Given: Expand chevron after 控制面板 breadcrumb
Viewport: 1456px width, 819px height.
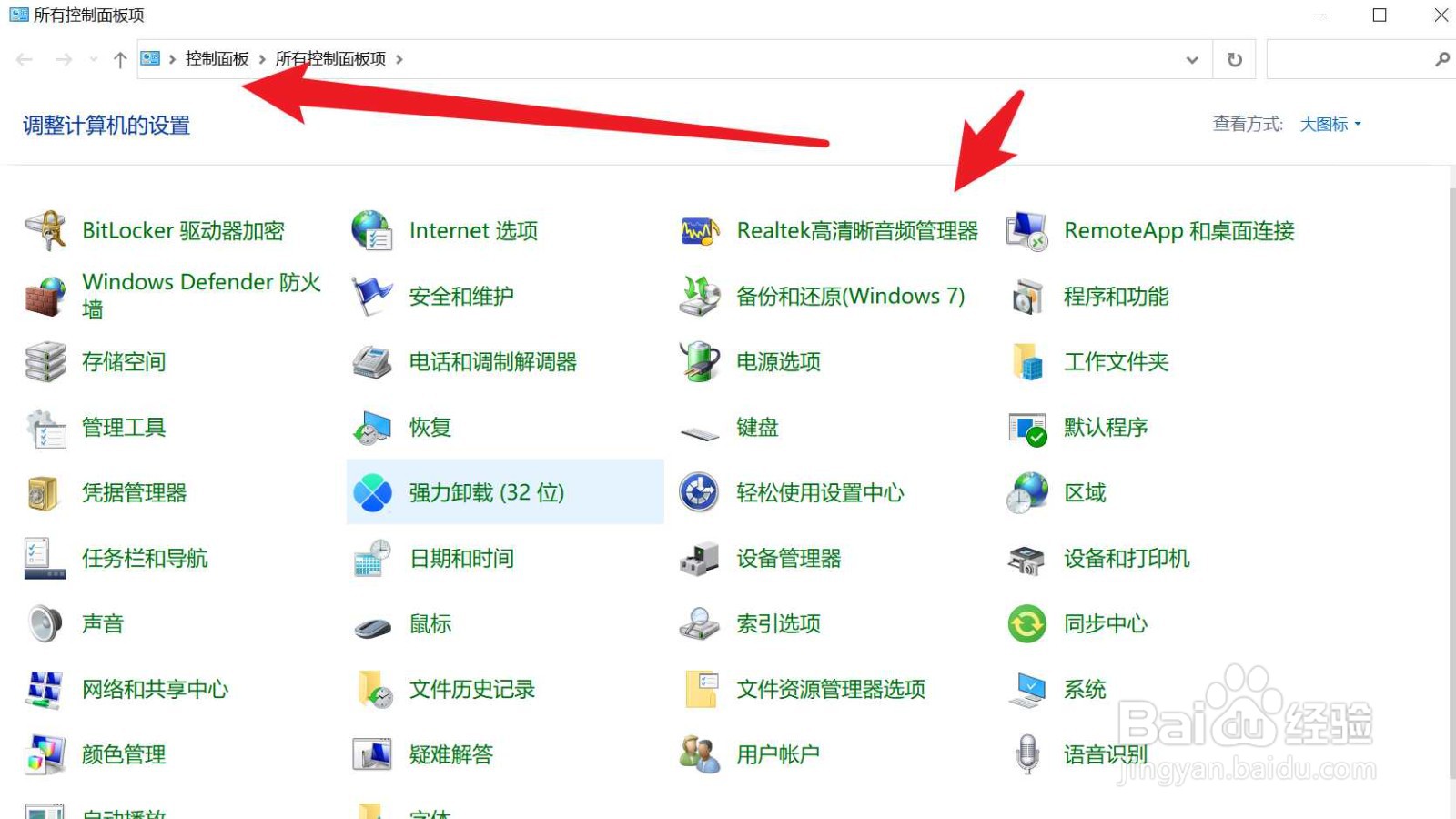Looking at the screenshot, I should 262,59.
